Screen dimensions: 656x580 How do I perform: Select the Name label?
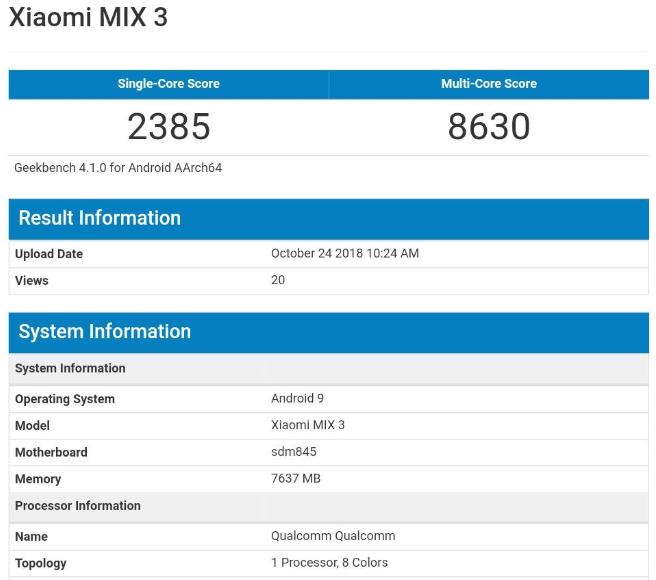tap(31, 537)
